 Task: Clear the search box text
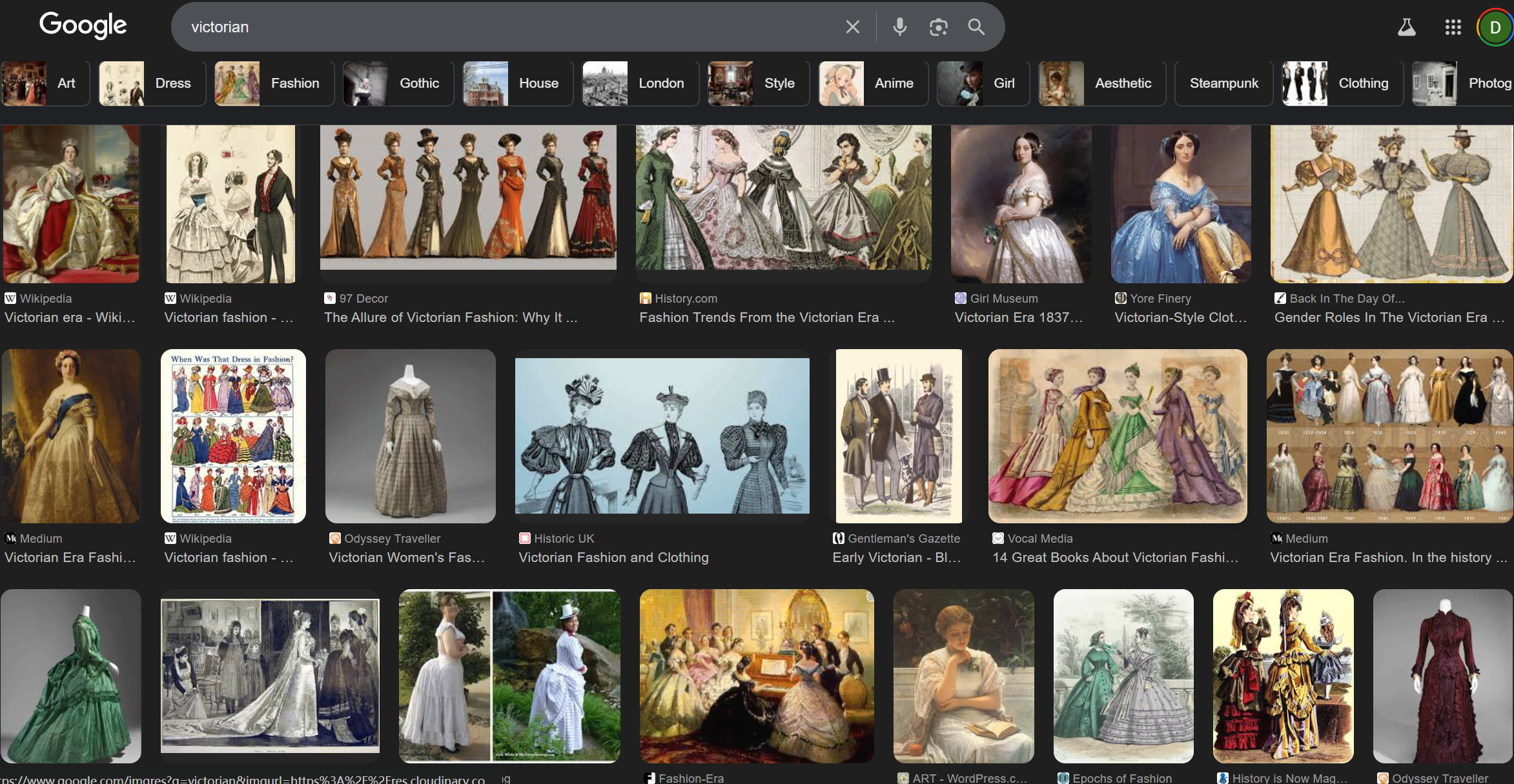(852, 27)
